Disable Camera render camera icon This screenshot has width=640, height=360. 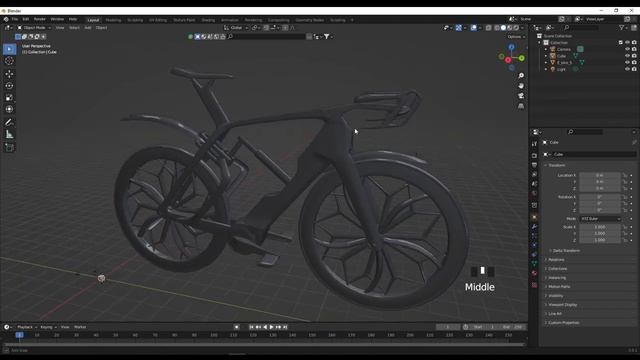click(634, 49)
